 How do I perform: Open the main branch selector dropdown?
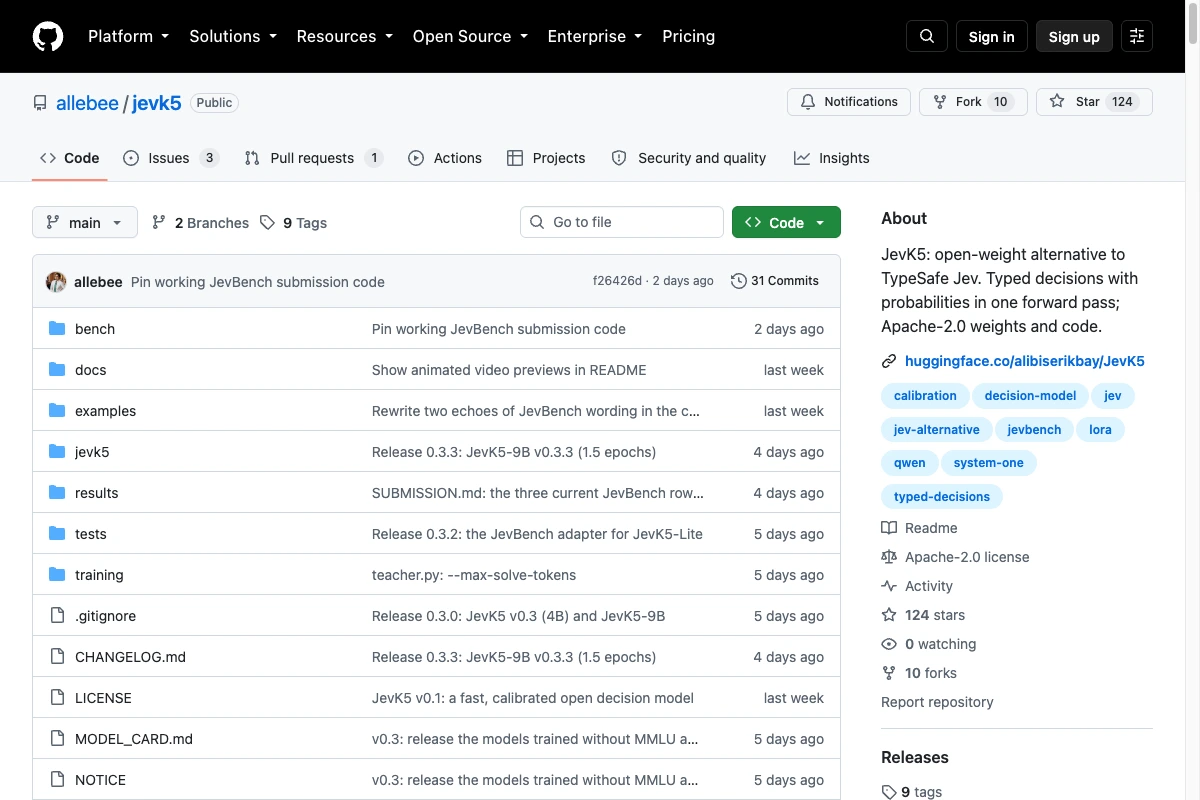click(x=85, y=223)
